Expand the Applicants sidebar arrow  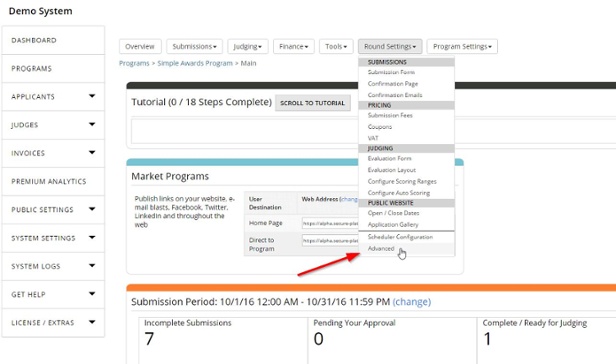point(92,96)
